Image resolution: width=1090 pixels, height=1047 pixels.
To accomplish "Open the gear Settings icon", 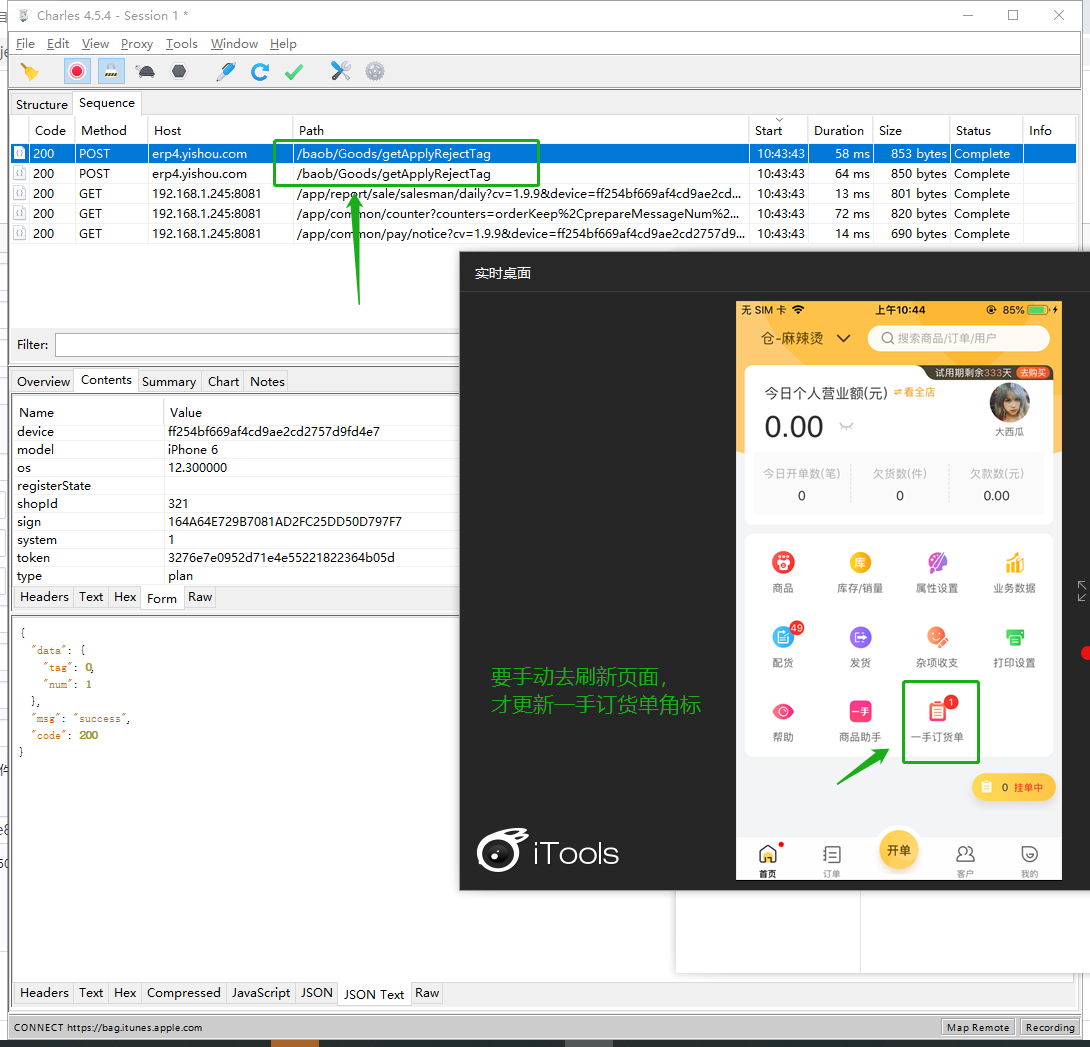I will (375, 72).
